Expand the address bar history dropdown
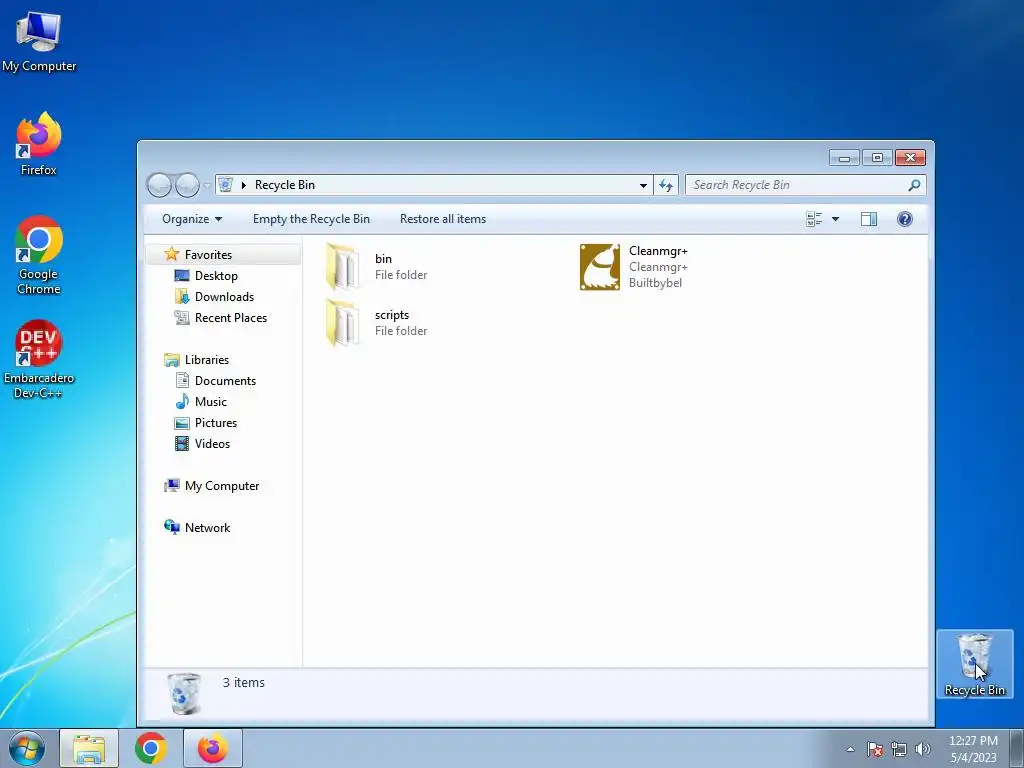The height and width of the screenshot is (768, 1024). point(643,185)
